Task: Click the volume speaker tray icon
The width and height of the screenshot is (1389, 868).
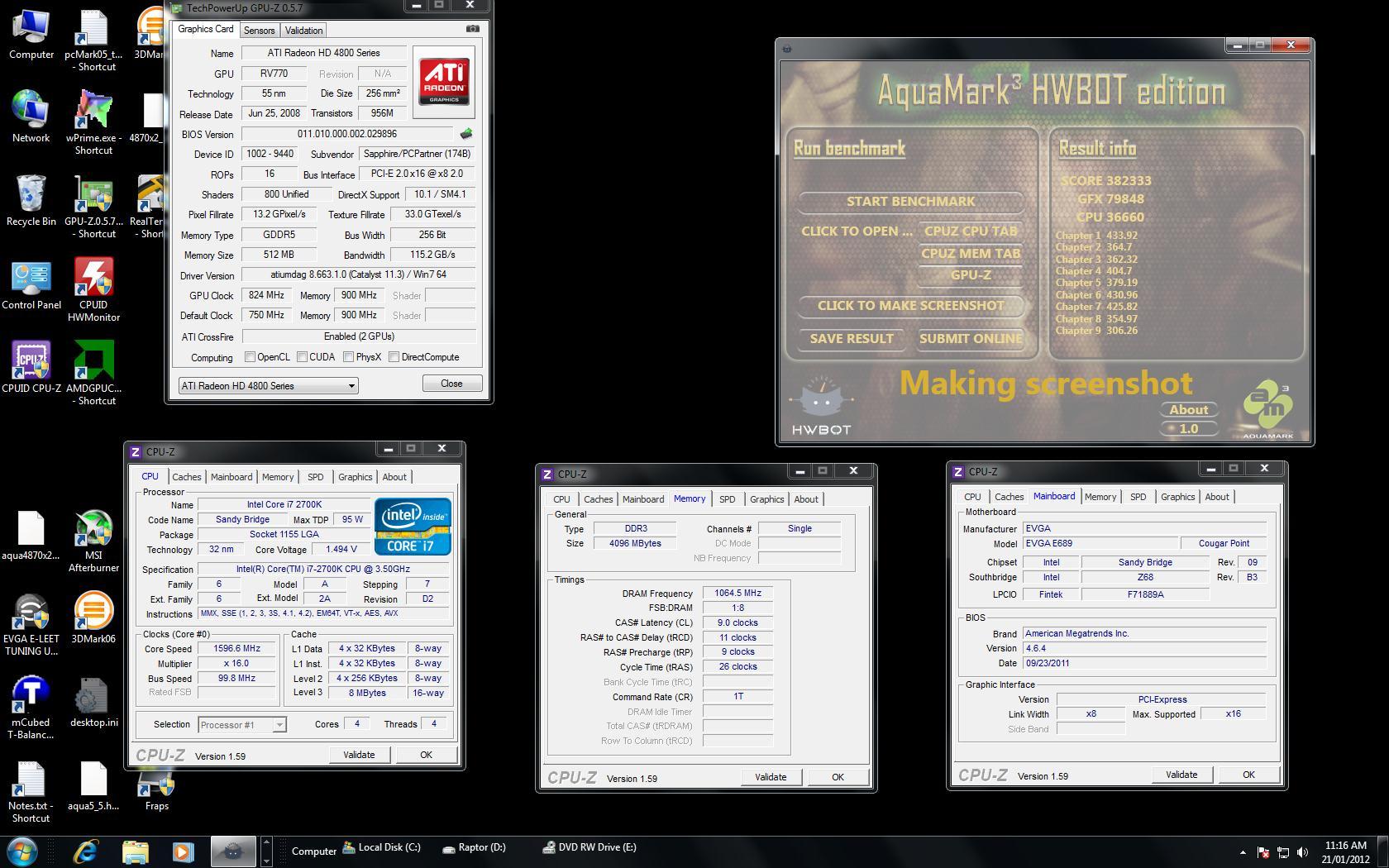Action: (x=1303, y=851)
